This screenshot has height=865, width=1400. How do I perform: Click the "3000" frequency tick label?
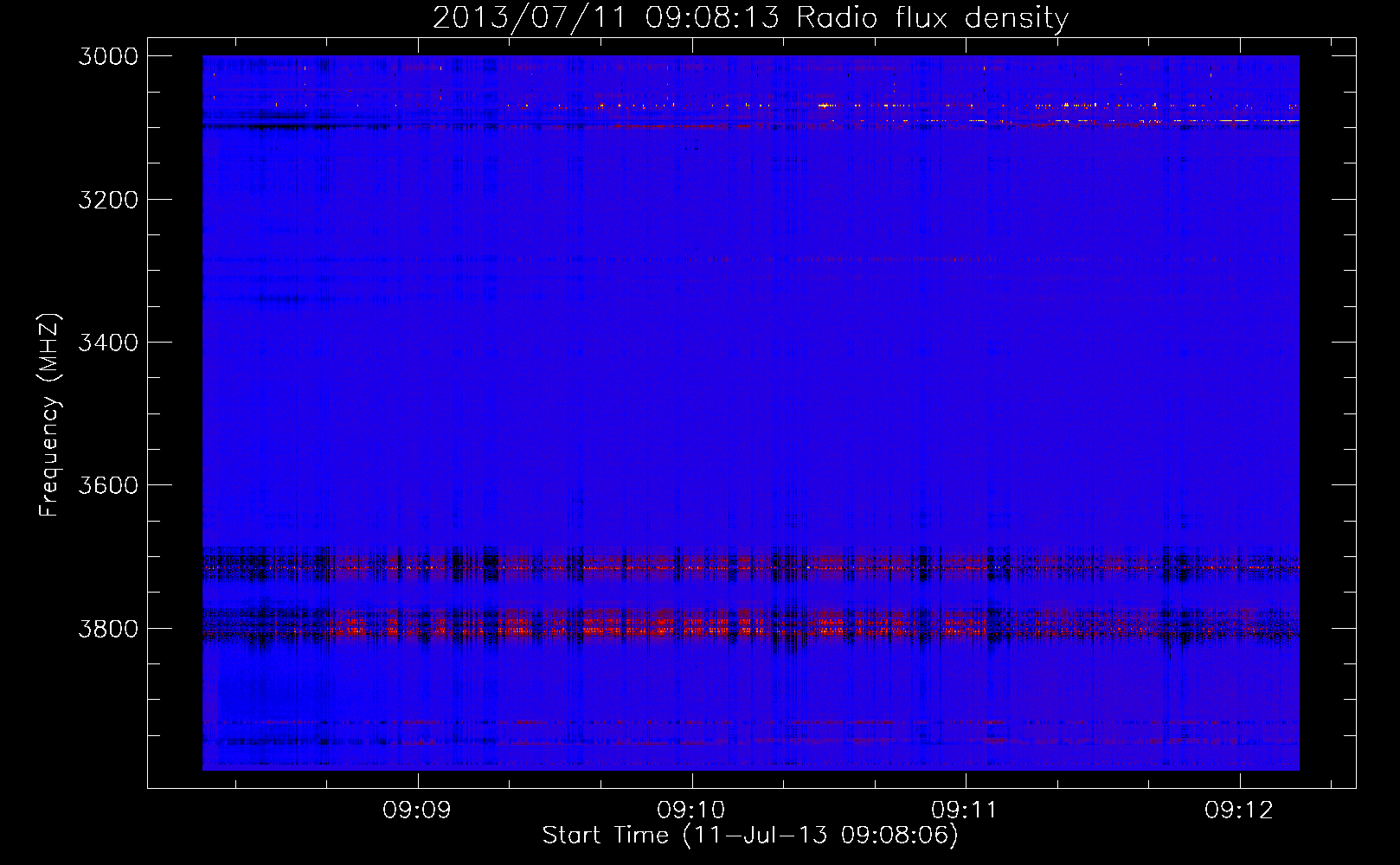click(x=108, y=56)
